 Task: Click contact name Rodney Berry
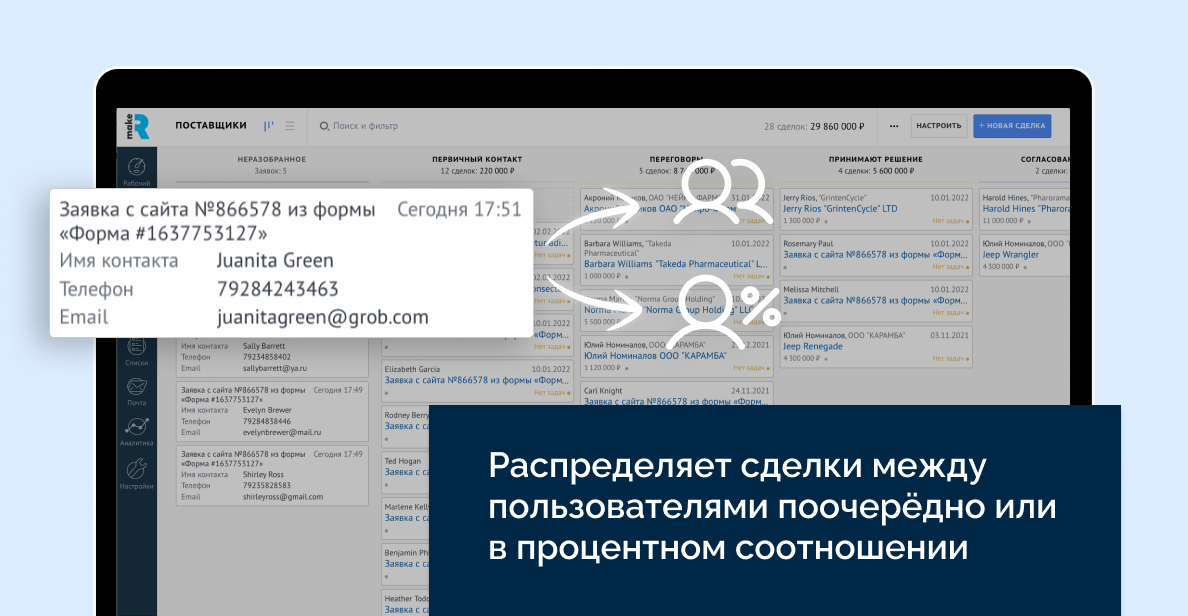[x=406, y=415]
